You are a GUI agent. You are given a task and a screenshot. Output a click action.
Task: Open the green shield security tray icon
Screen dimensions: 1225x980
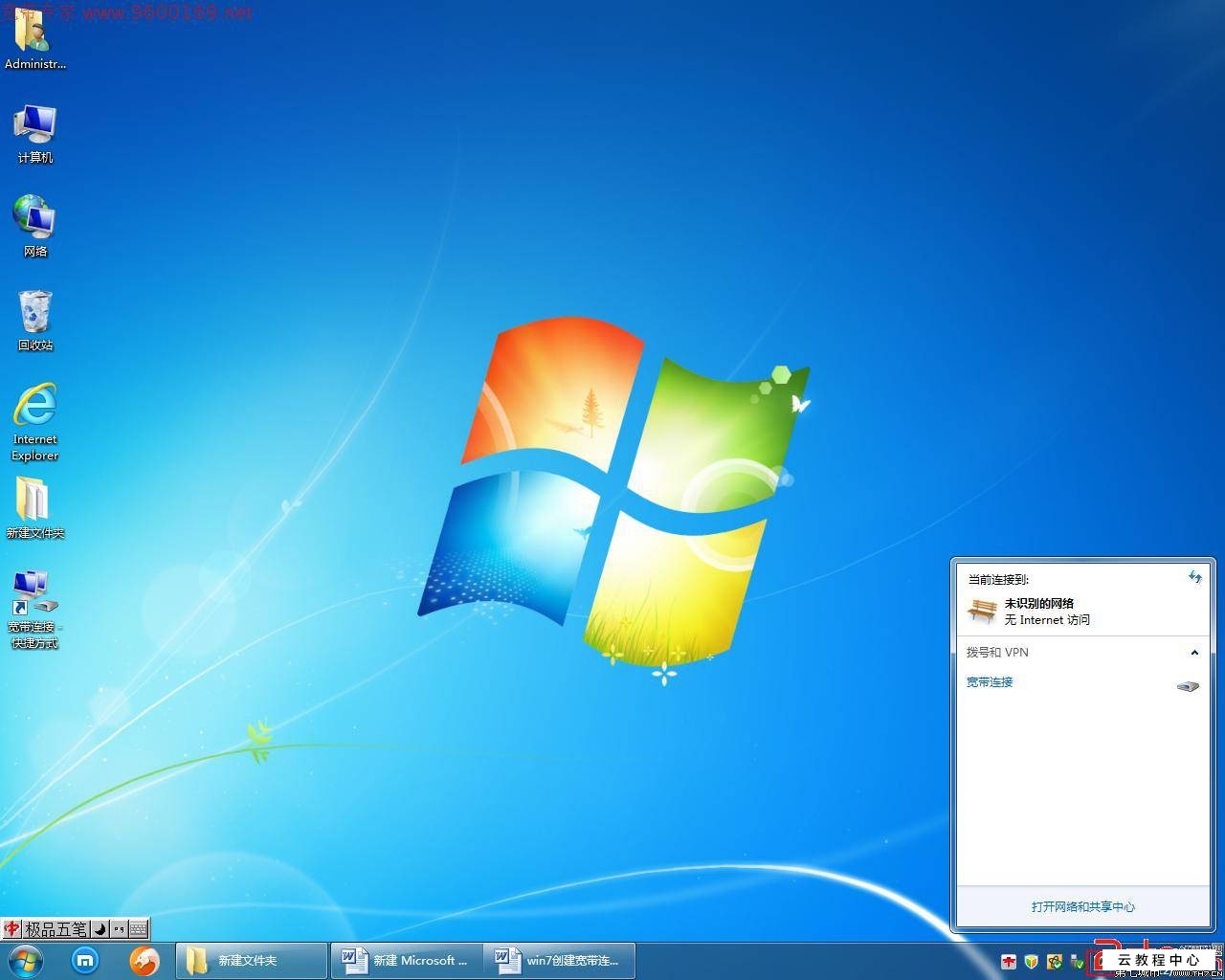[x=1031, y=962]
